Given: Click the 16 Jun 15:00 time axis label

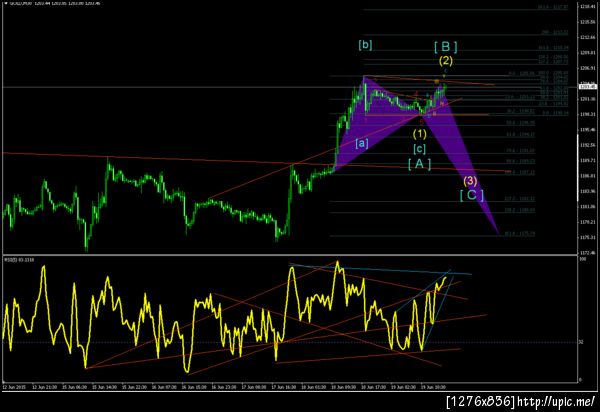Looking at the screenshot, I should click(194, 387).
